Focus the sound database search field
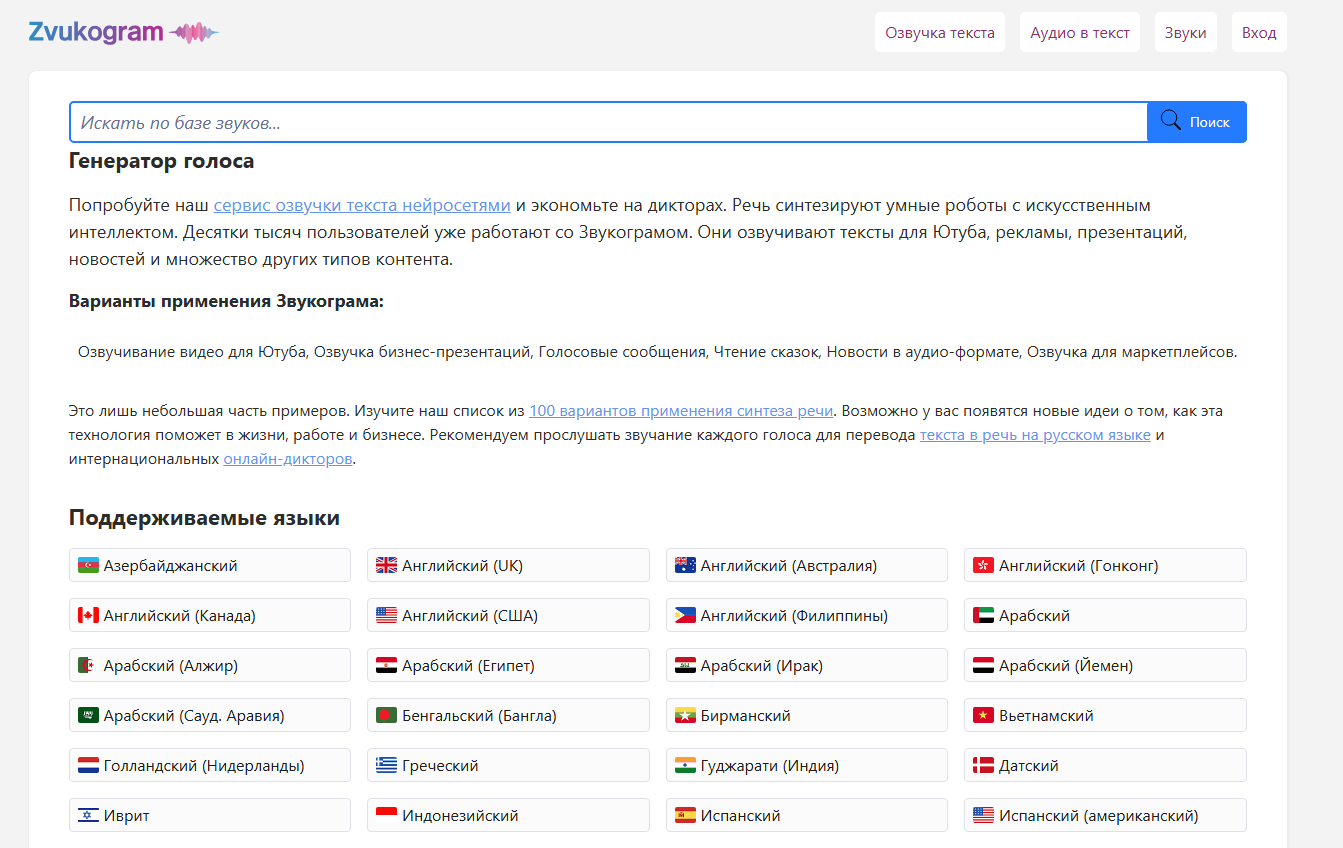1343x848 pixels. click(x=607, y=122)
